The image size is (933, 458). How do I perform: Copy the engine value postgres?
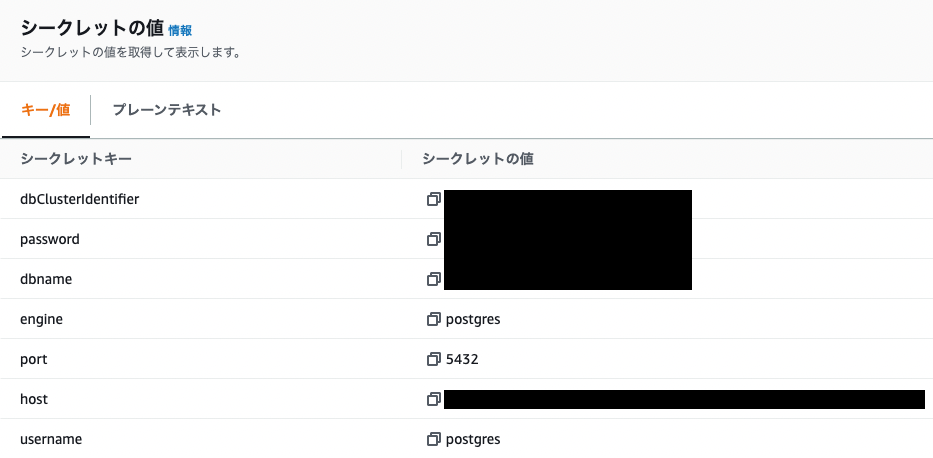tap(433, 319)
